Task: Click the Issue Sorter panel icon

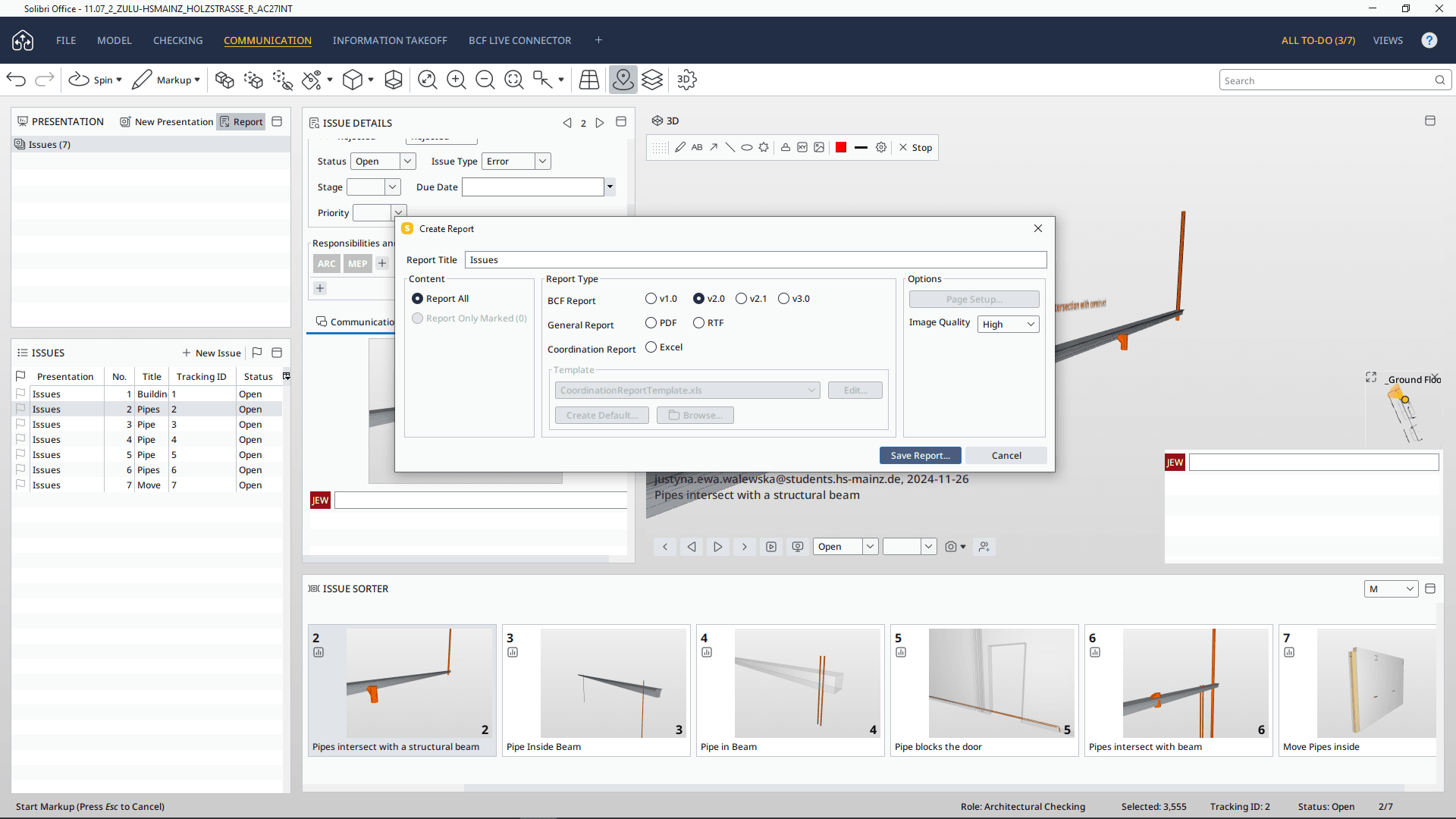Action: pyautogui.click(x=314, y=588)
